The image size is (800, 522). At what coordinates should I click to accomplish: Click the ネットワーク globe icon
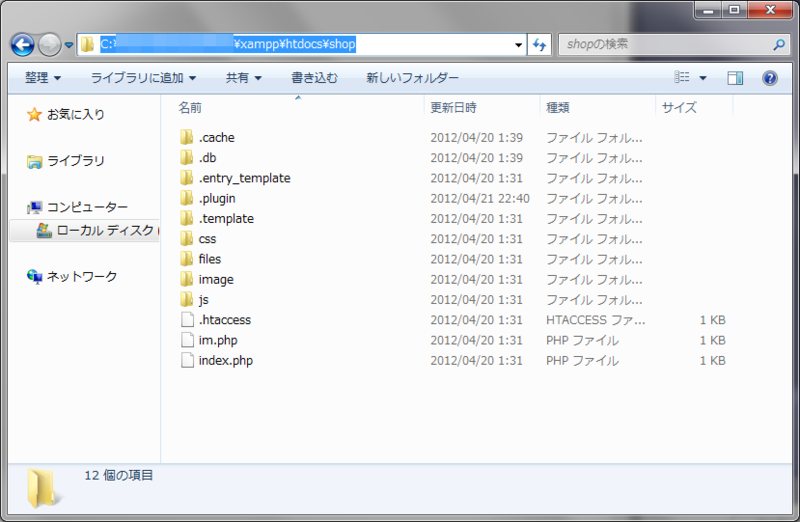click(x=34, y=277)
